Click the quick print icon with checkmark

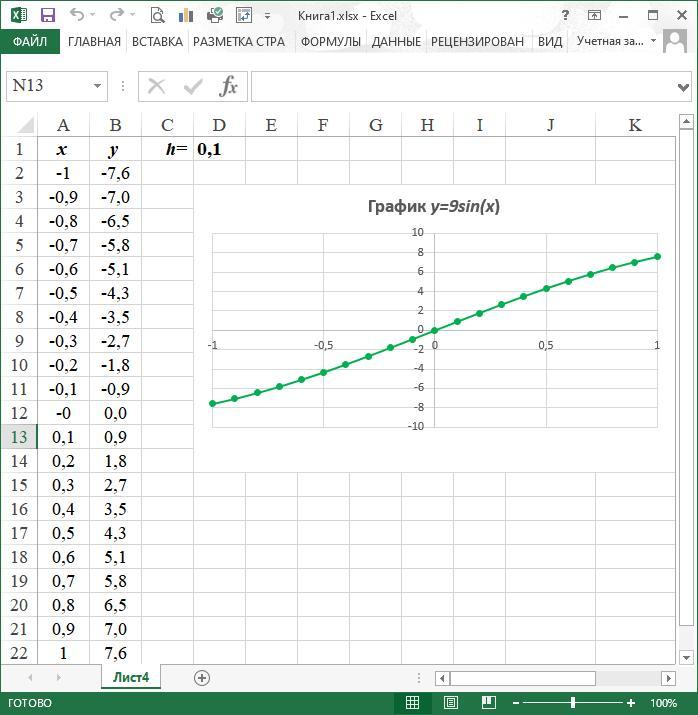tap(215, 16)
